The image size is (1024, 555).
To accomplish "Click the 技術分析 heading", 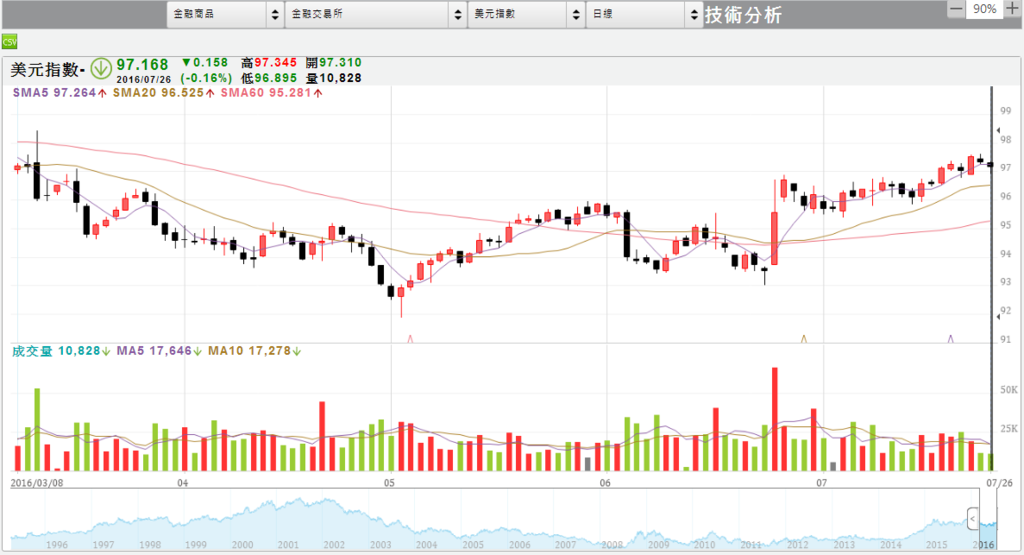I will 743,14.
